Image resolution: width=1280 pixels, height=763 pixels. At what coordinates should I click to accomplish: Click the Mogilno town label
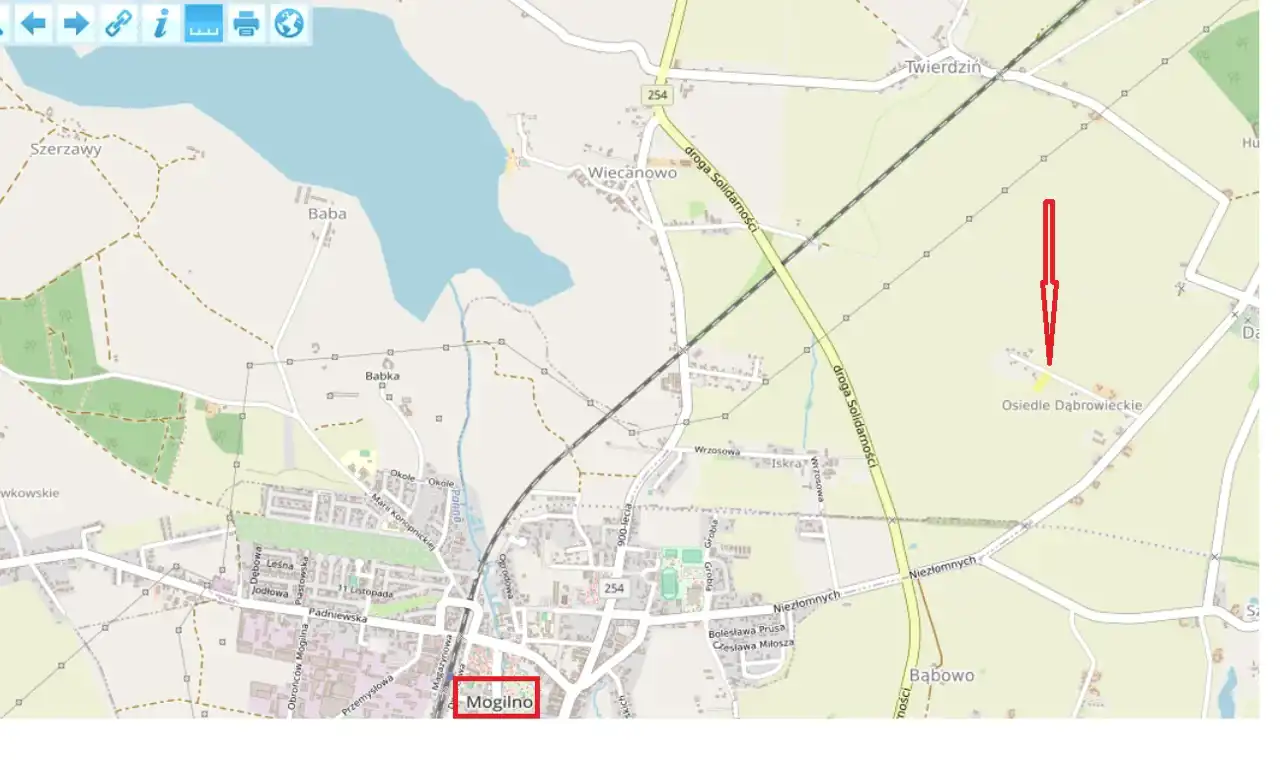click(496, 701)
